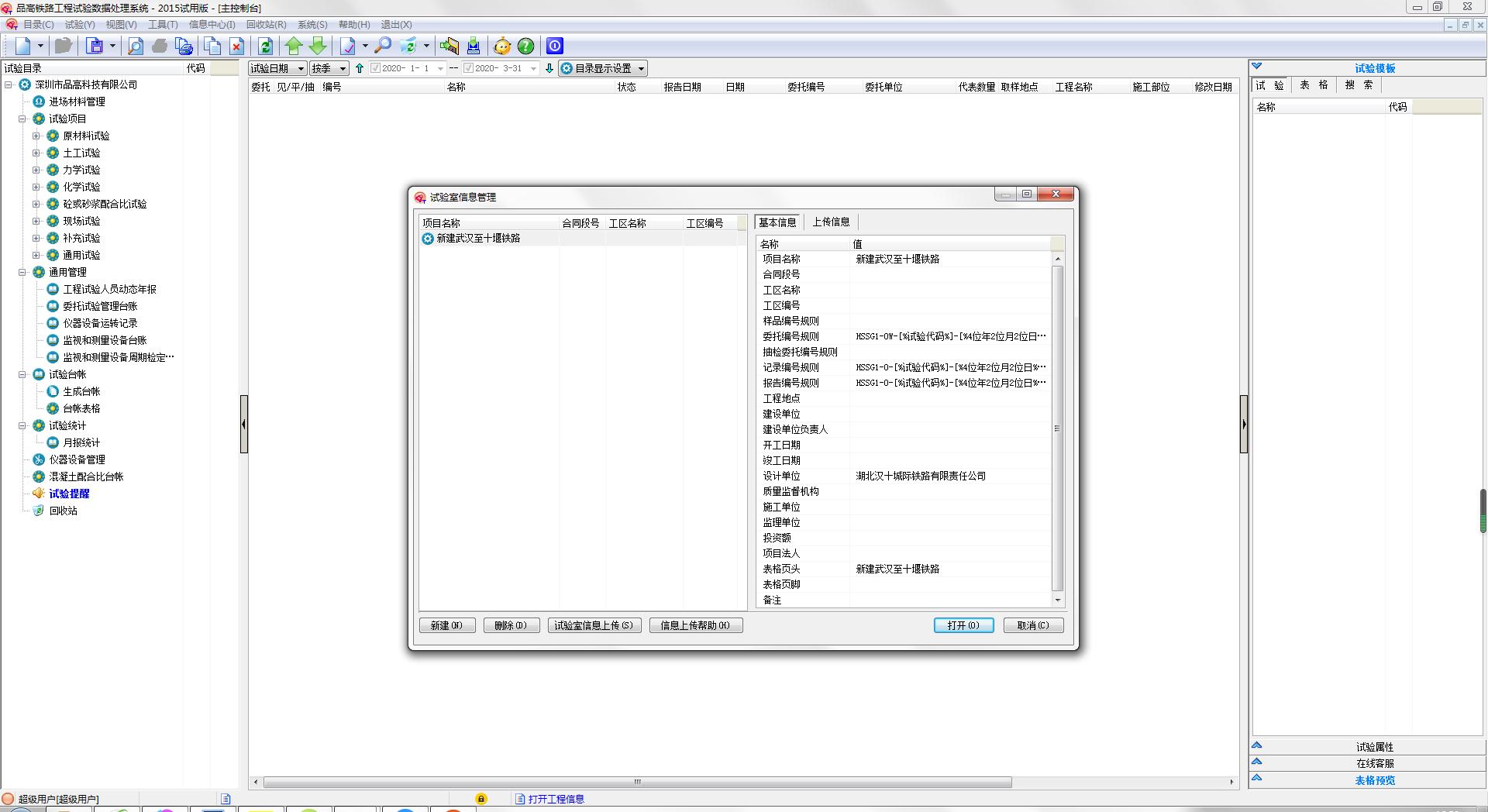Click the green help question mark icon

pyautogui.click(x=526, y=46)
